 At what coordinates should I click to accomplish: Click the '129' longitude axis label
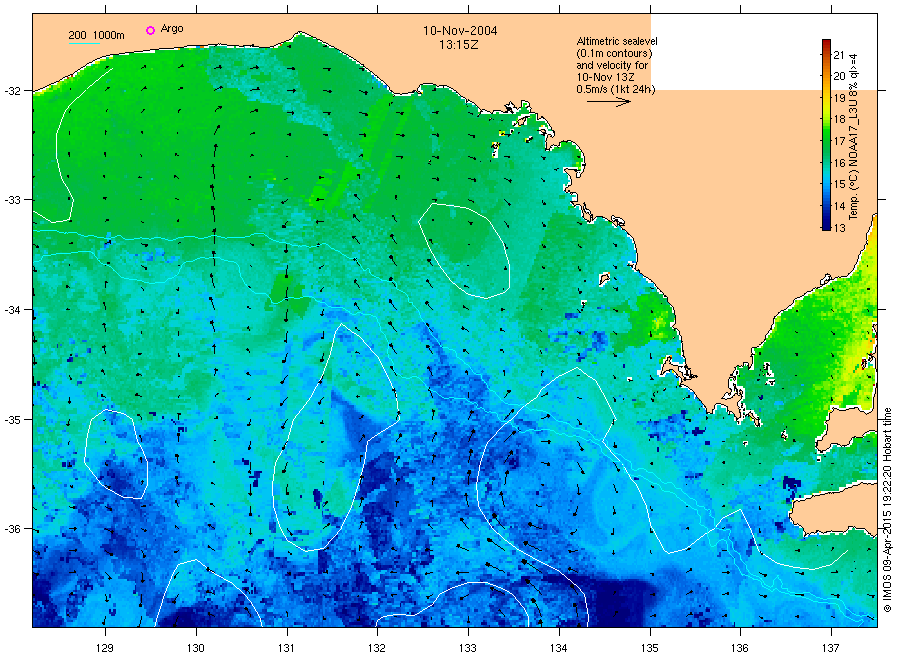pos(105,648)
